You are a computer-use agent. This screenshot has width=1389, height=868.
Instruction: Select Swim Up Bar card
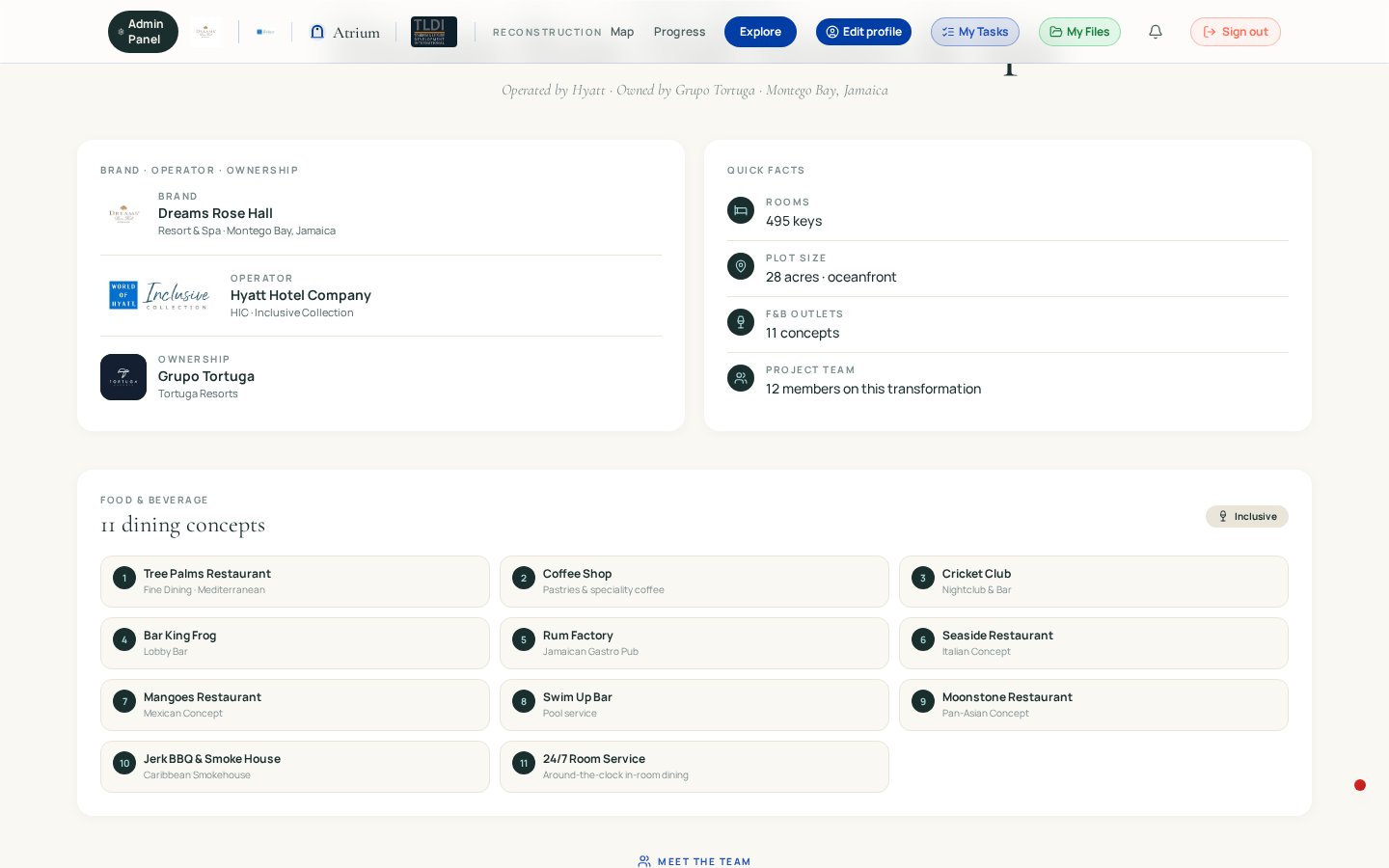tap(694, 705)
